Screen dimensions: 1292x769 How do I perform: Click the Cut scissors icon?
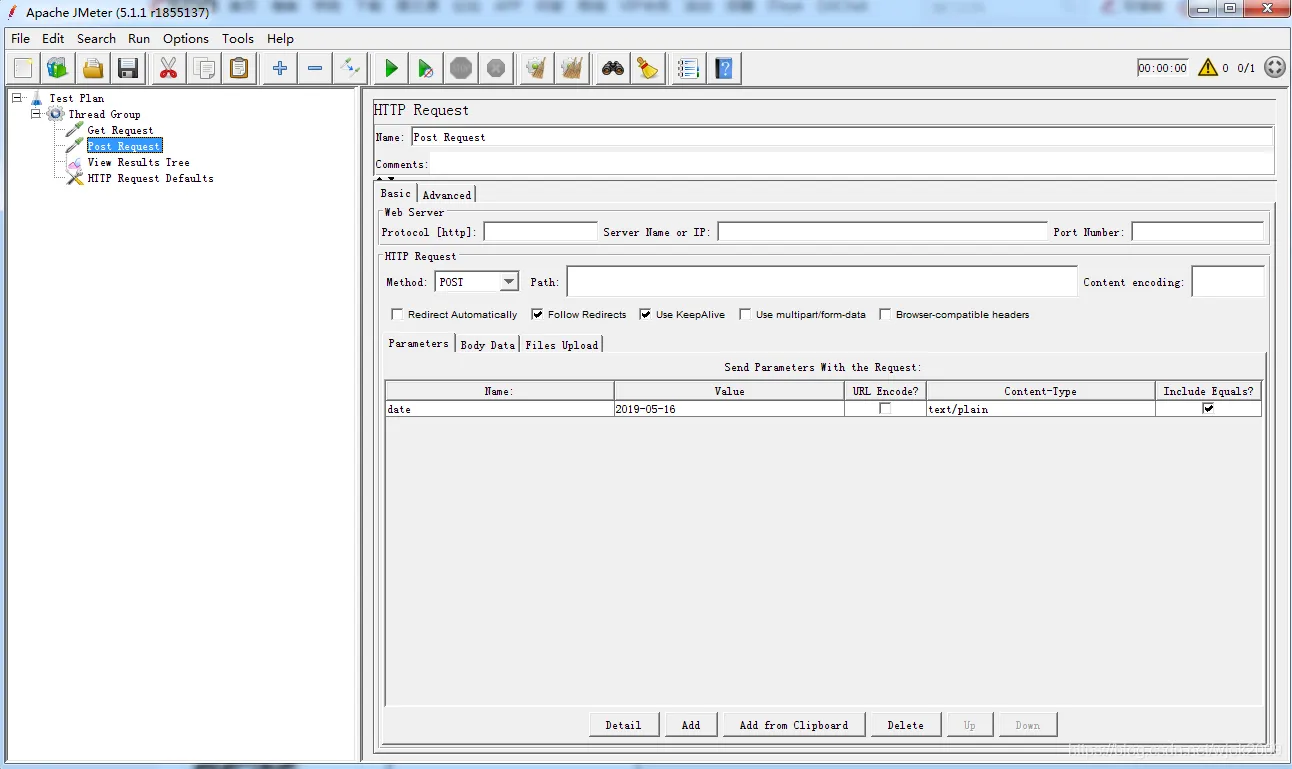(x=168, y=68)
